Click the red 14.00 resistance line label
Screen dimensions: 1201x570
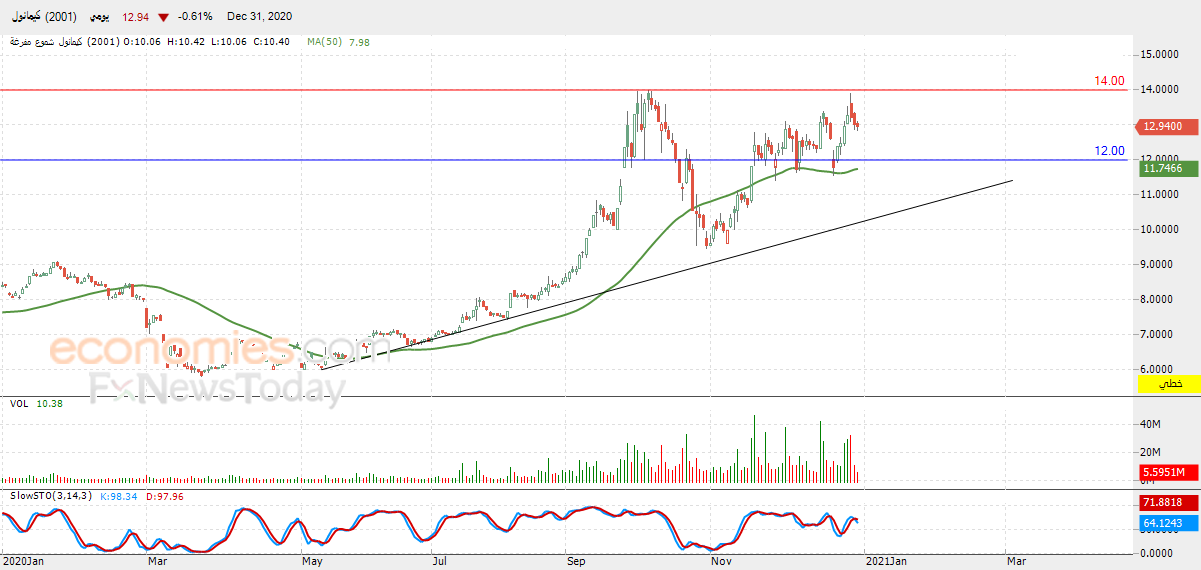[1109, 81]
